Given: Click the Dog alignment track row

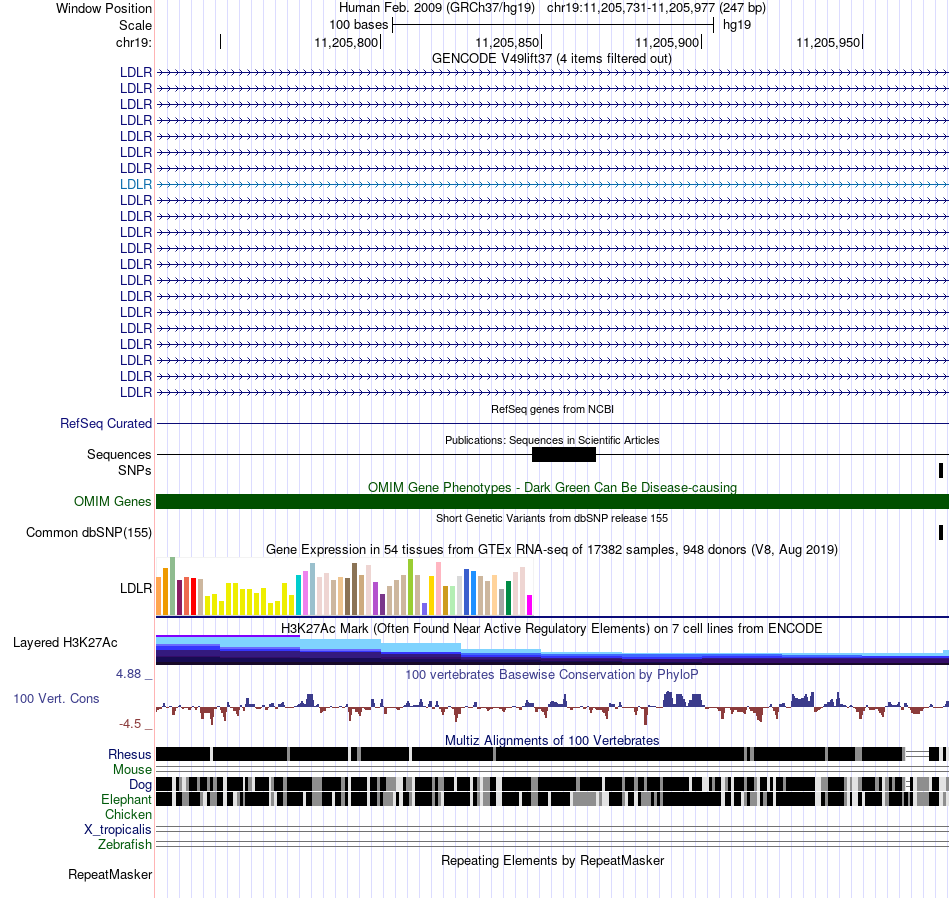Looking at the screenshot, I should click(x=552, y=785).
